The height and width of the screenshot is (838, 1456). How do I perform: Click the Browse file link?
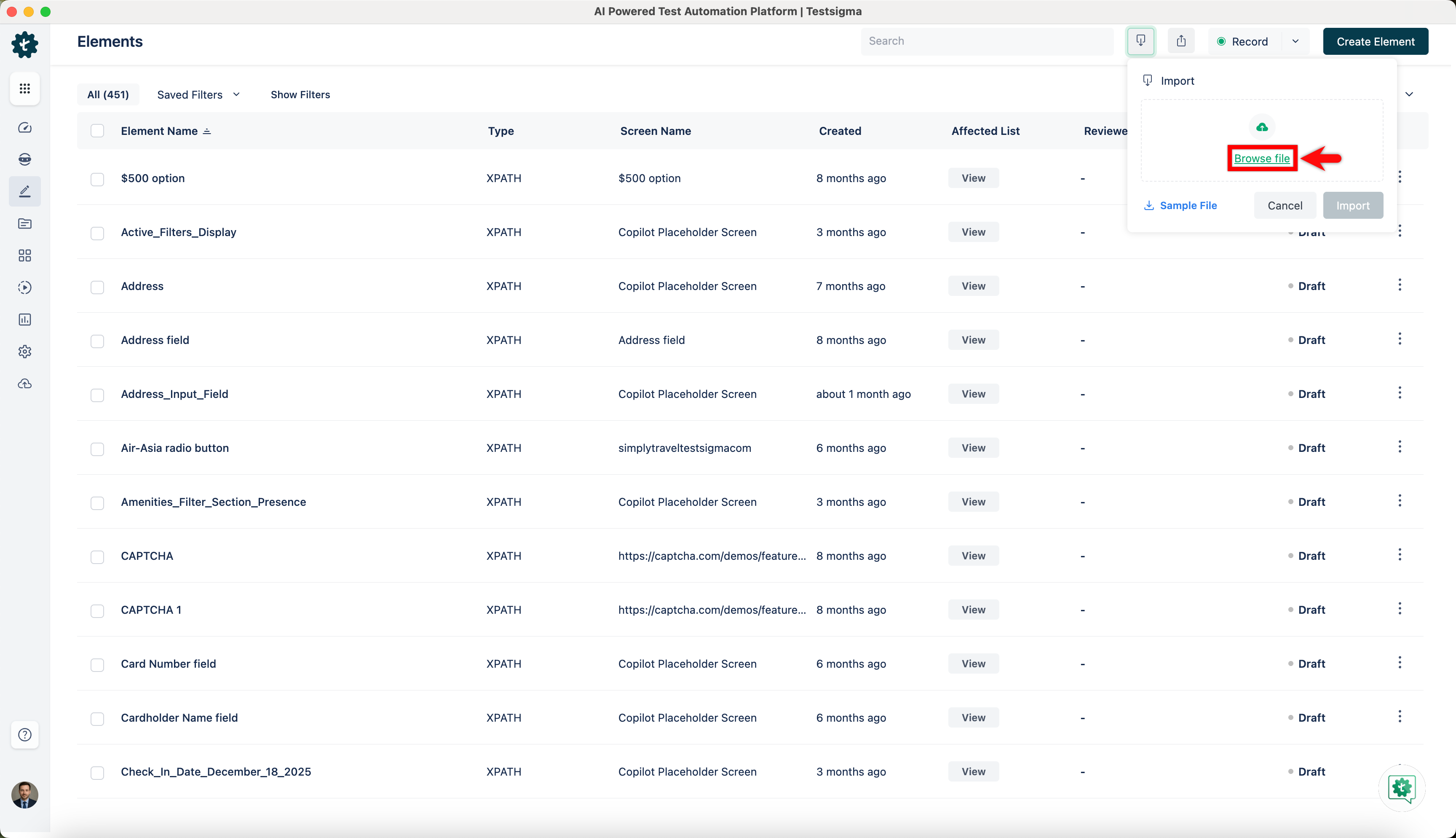coord(1262,158)
